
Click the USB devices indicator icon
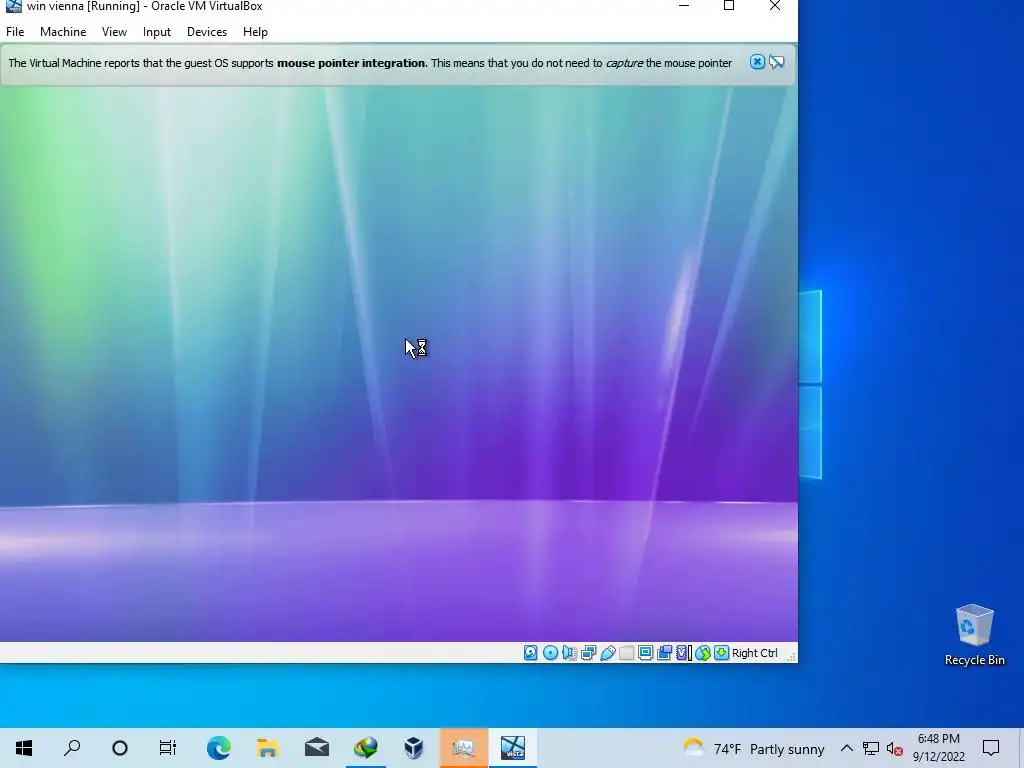[x=607, y=652]
